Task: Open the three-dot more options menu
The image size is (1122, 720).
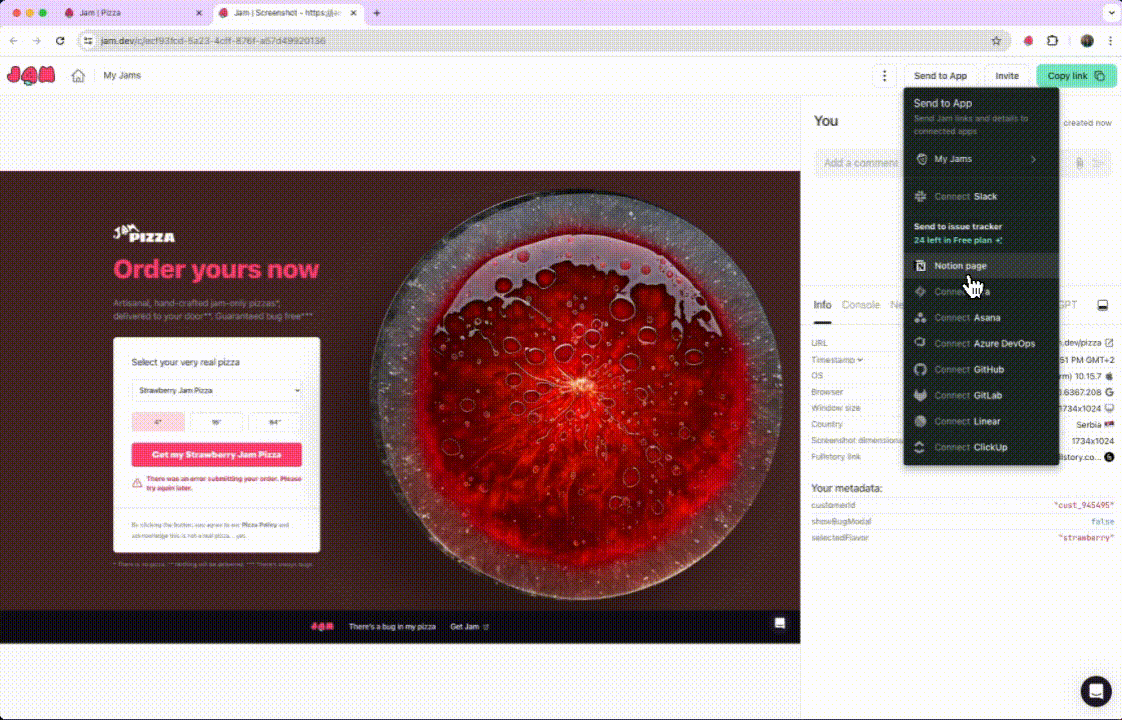Action: 884,76
